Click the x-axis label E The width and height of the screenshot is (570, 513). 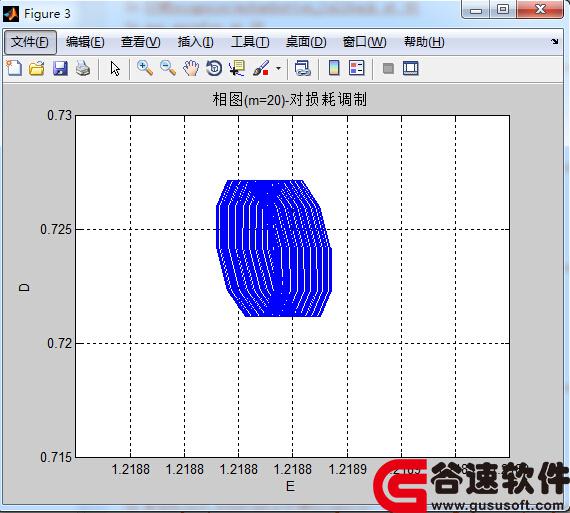pyautogui.click(x=290, y=486)
